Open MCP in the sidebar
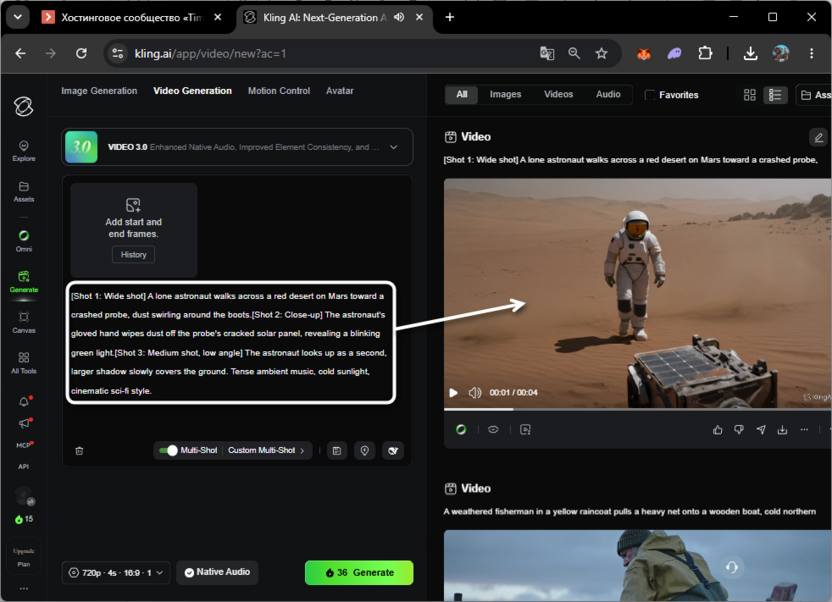832x602 pixels. (x=23, y=445)
